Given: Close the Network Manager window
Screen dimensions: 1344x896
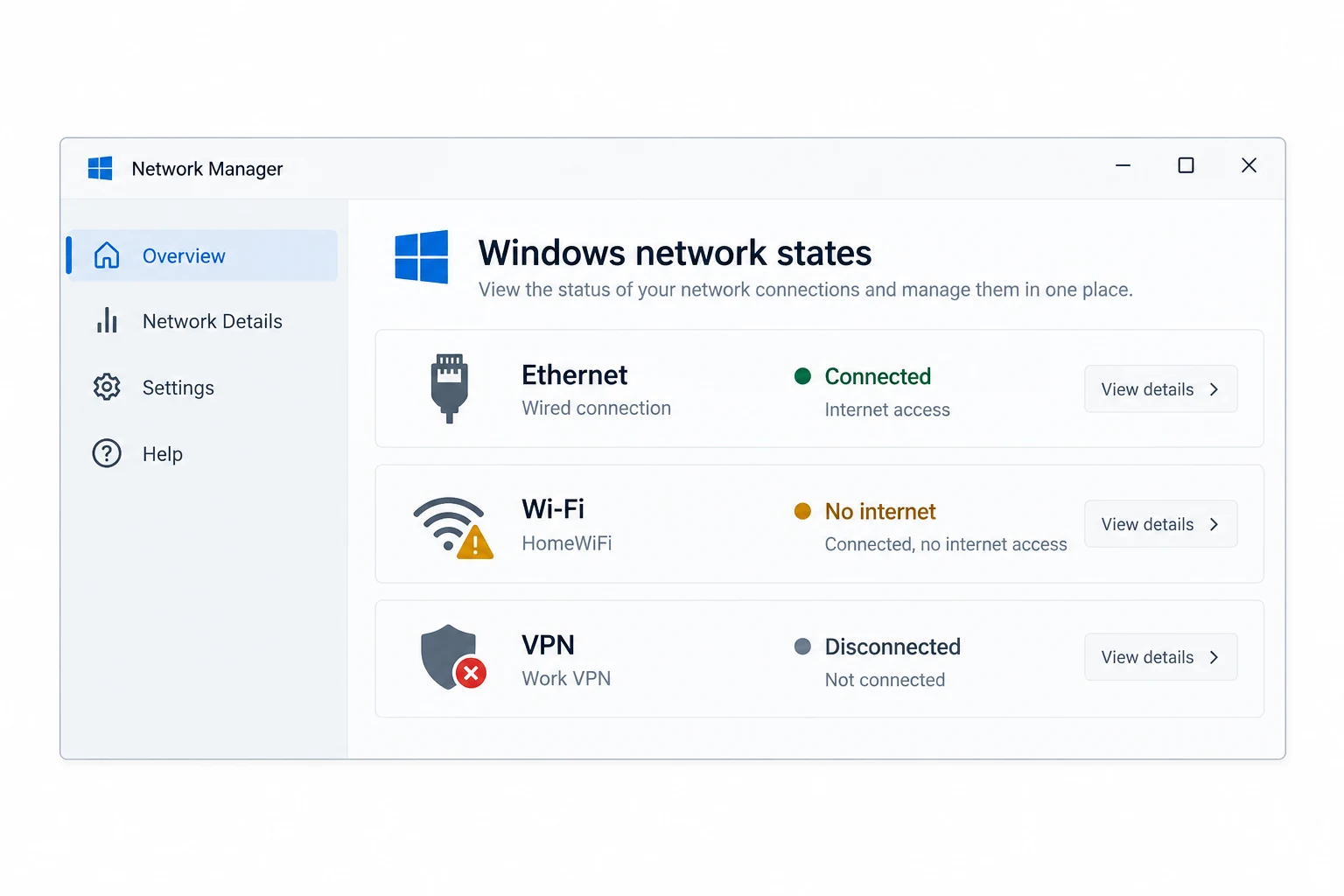Looking at the screenshot, I should click(x=1249, y=165).
